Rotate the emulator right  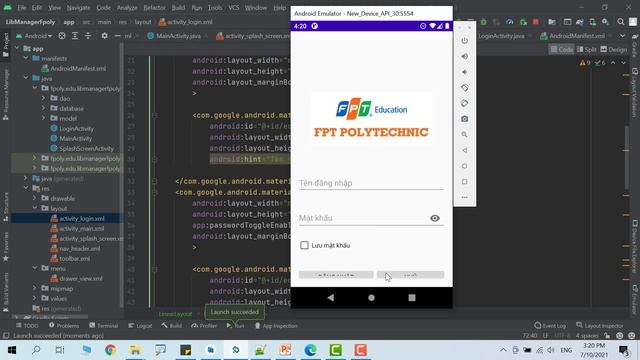coord(464,103)
